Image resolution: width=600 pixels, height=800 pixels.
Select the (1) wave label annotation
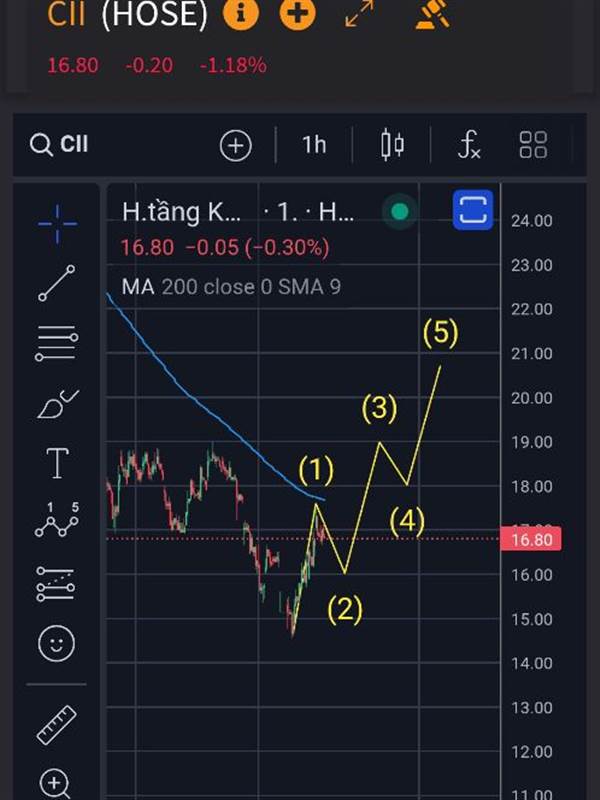[316, 469]
